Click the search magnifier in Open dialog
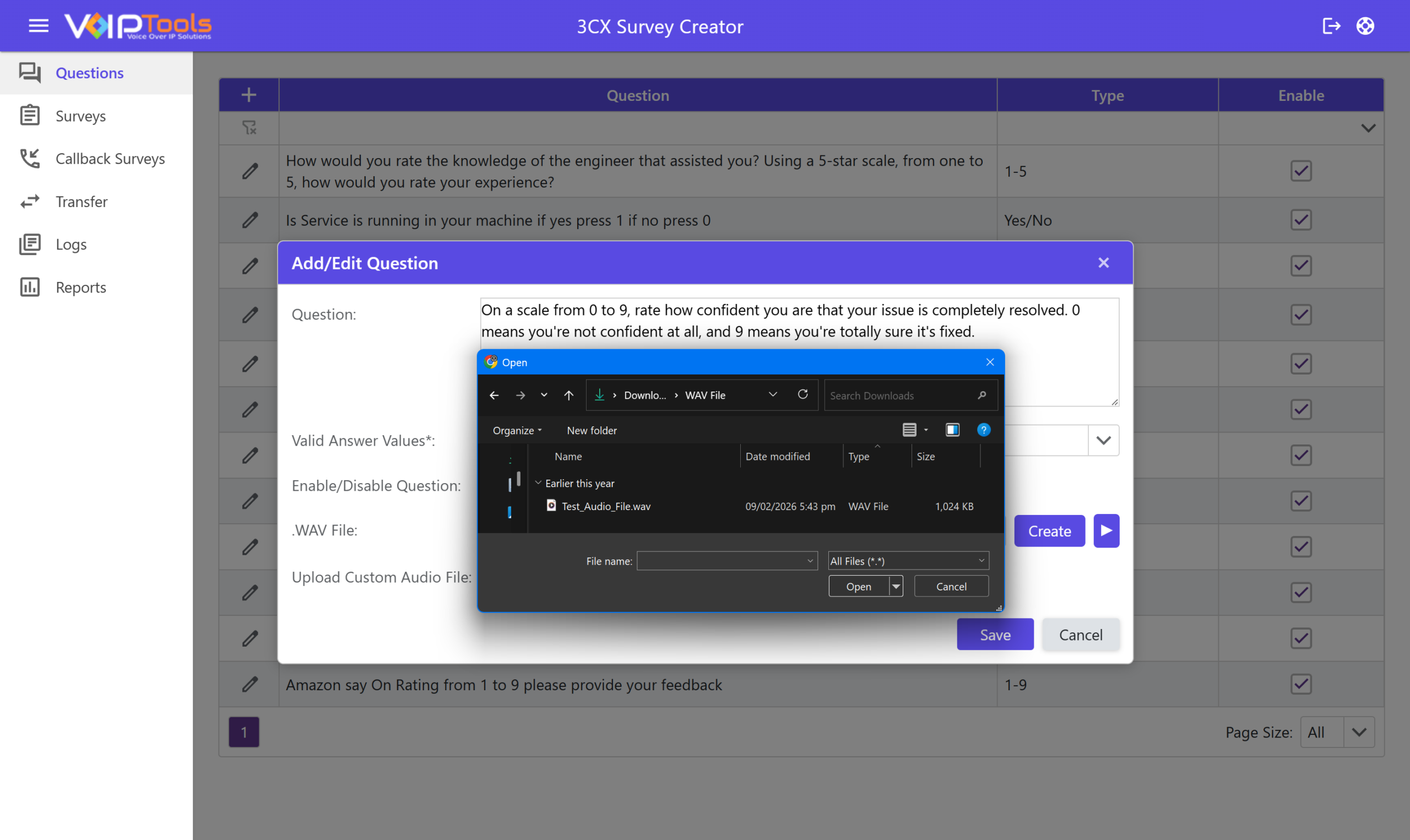1410x840 pixels. coord(981,395)
